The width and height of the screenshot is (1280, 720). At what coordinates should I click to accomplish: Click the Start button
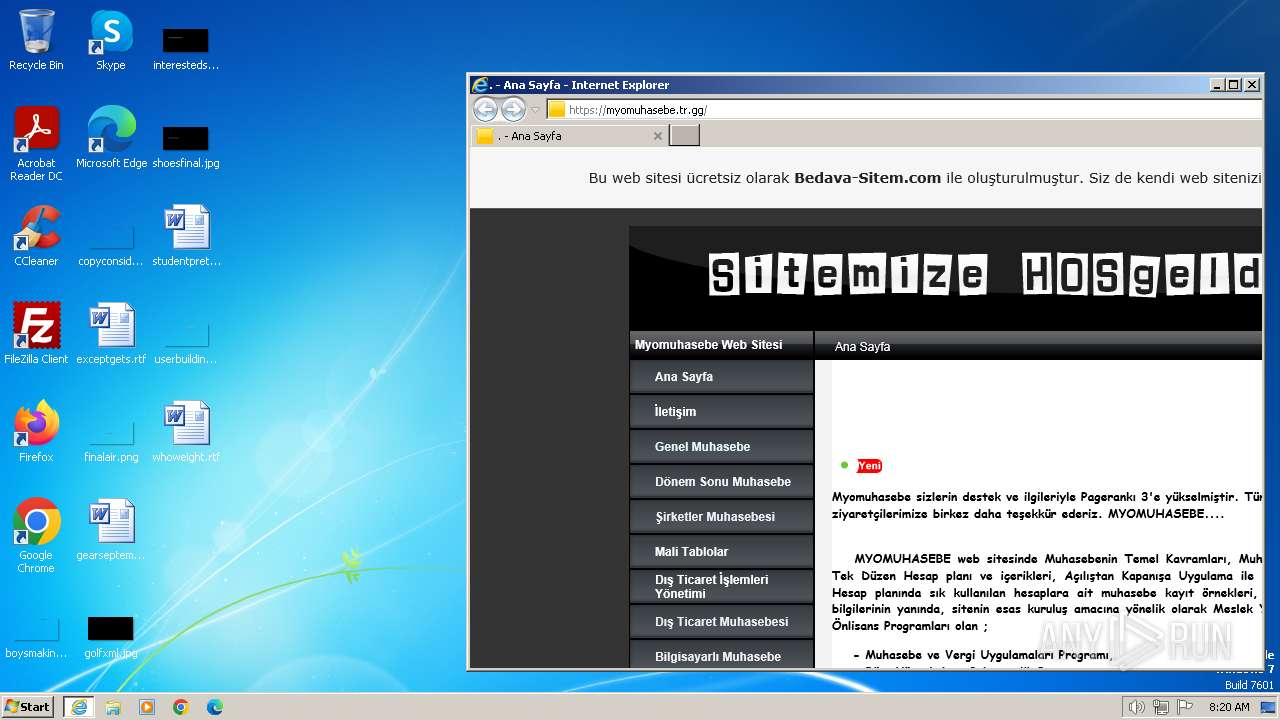coord(28,707)
